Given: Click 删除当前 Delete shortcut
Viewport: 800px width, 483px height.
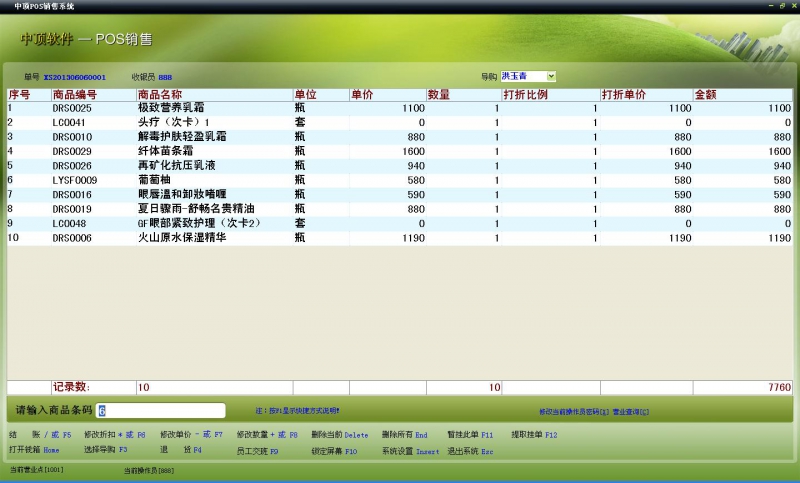Looking at the screenshot, I should pos(340,435).
